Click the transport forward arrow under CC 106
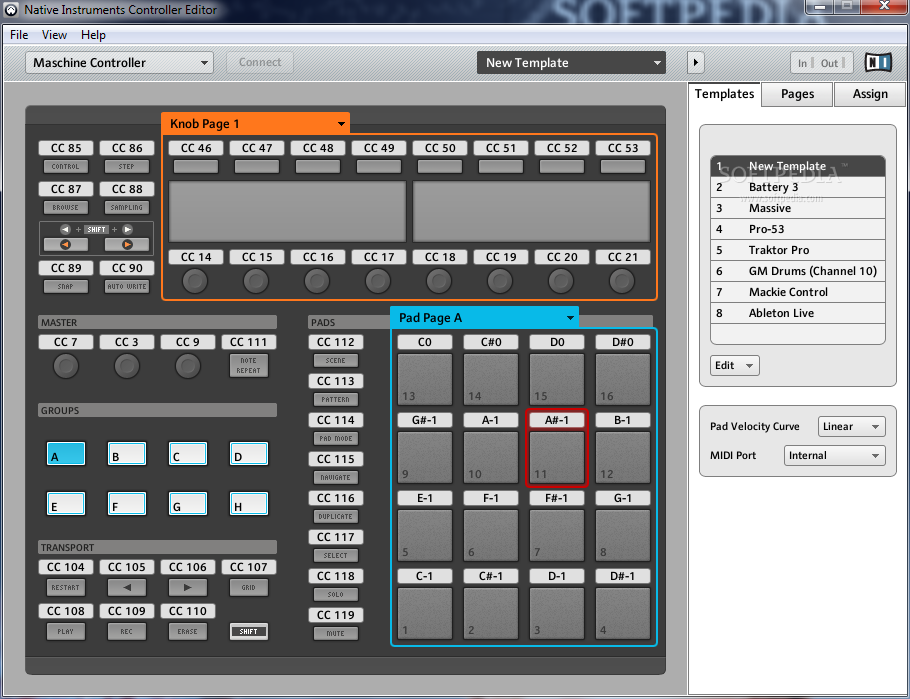 click(187, 588)
